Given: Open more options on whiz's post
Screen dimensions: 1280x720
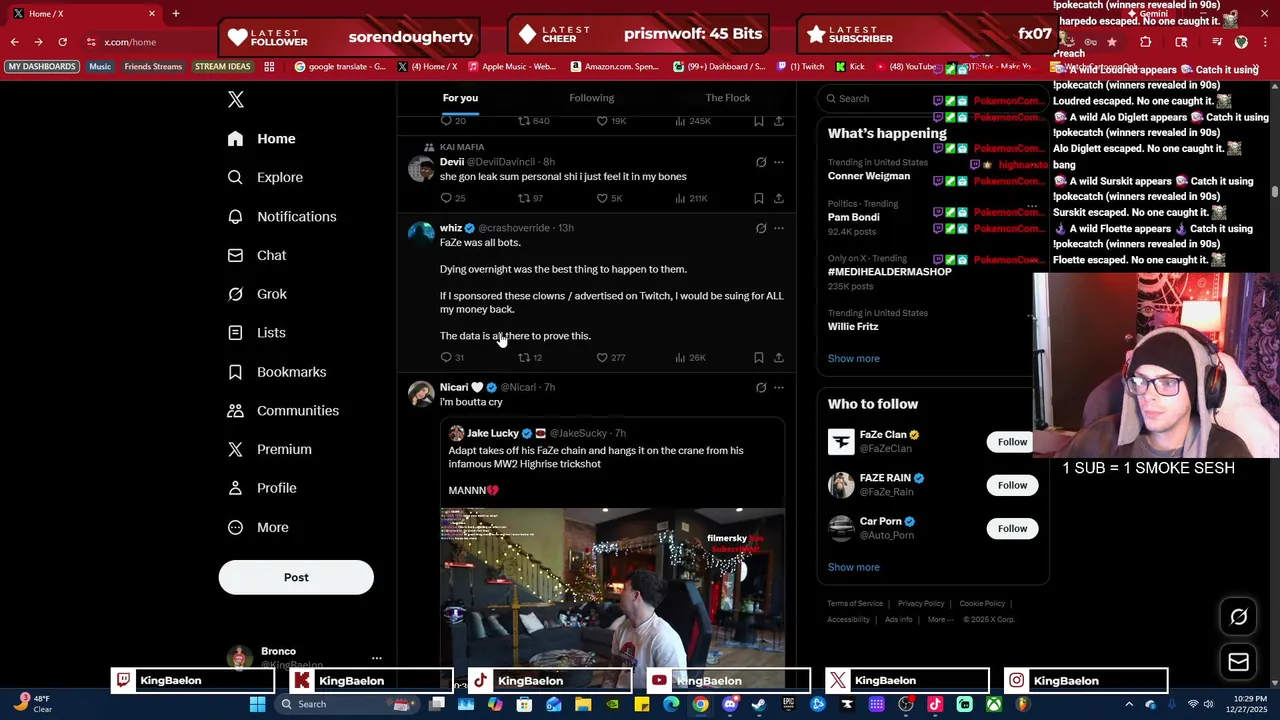Looking at the screenshot, I should click(779, 228).
